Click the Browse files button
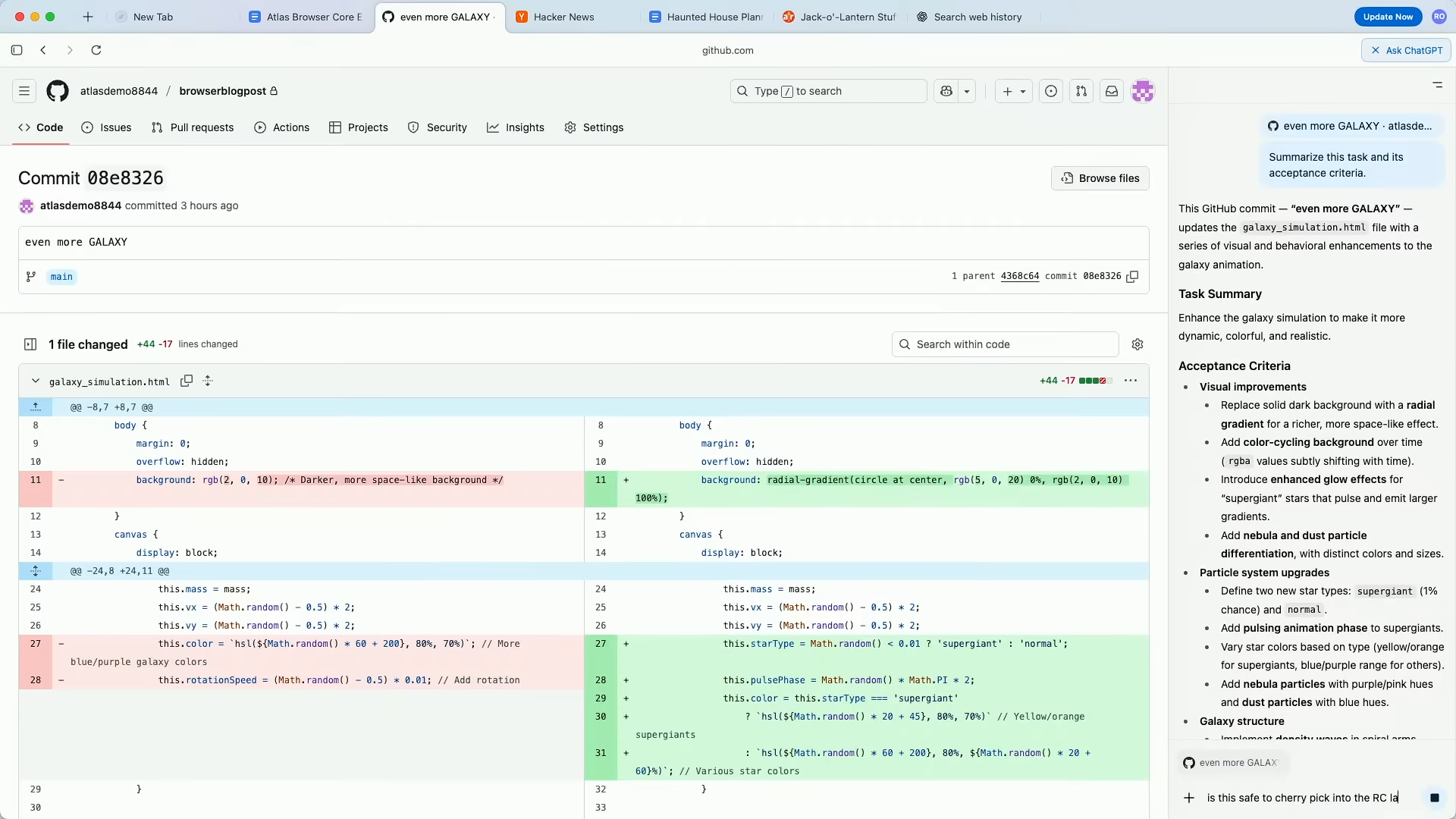The height and width of the screenshot is (819, 1456). pos(1100,178)
